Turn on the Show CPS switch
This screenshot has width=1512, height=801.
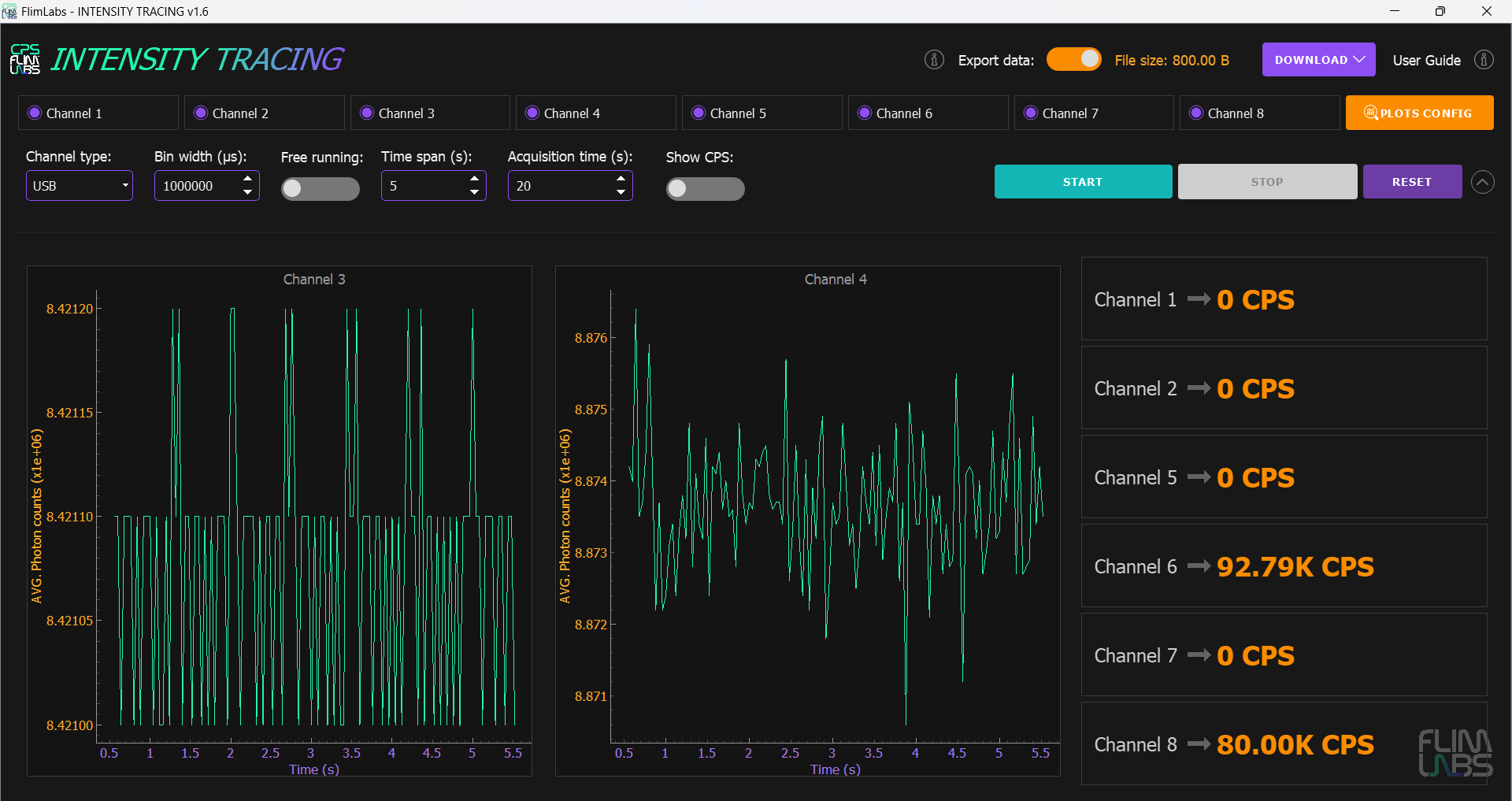(705, 188)
